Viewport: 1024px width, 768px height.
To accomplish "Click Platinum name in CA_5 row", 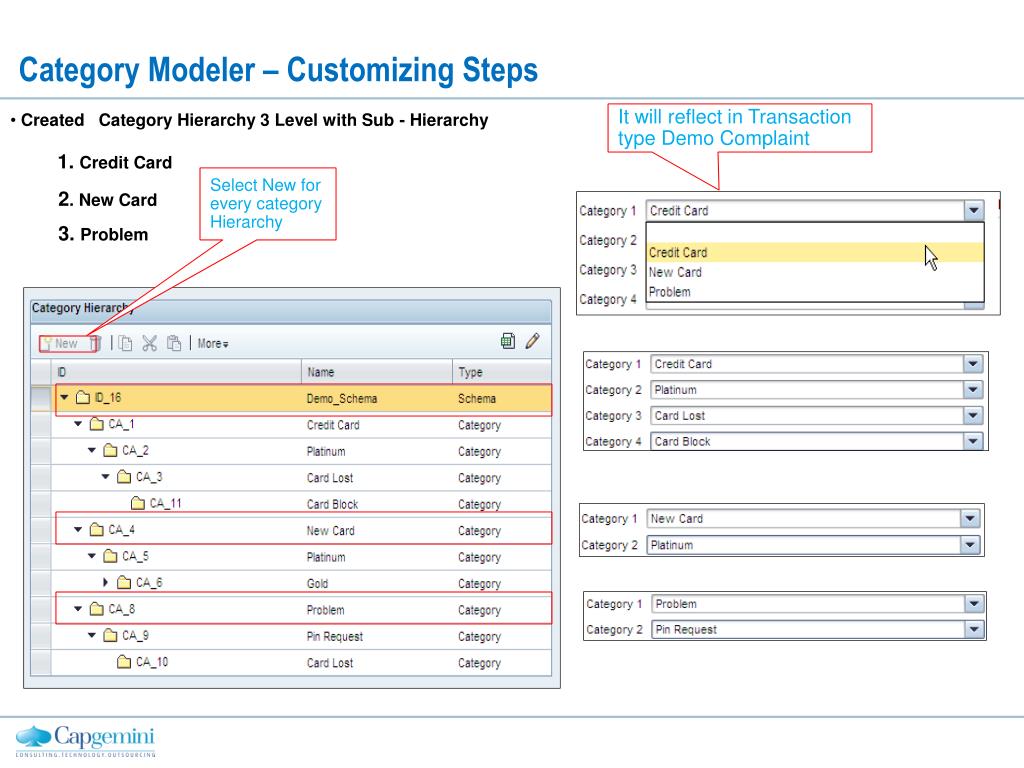I will pos(326,557).
